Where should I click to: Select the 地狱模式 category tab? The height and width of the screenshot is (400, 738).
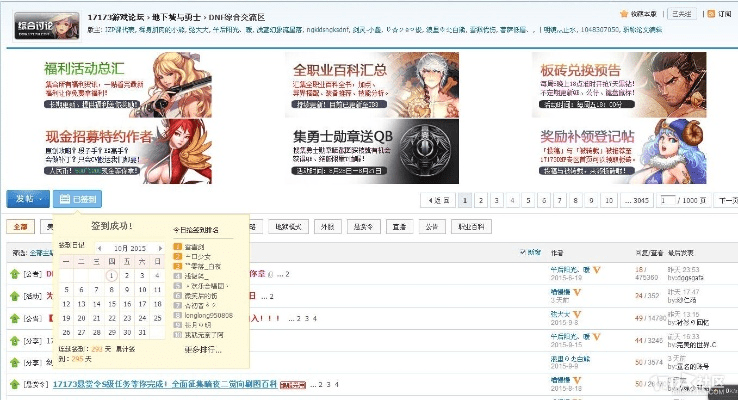point(288,227)
